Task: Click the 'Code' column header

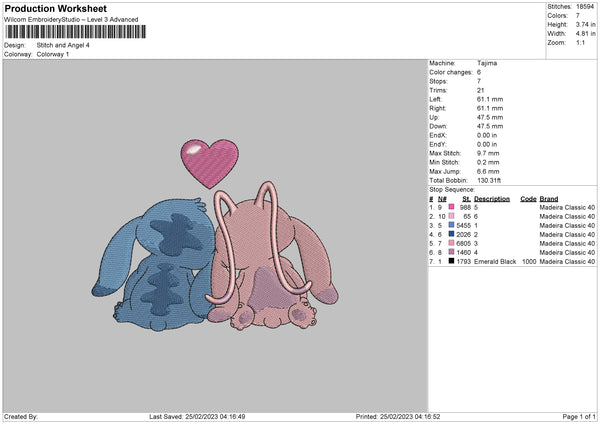Action: tap(528, 199)
